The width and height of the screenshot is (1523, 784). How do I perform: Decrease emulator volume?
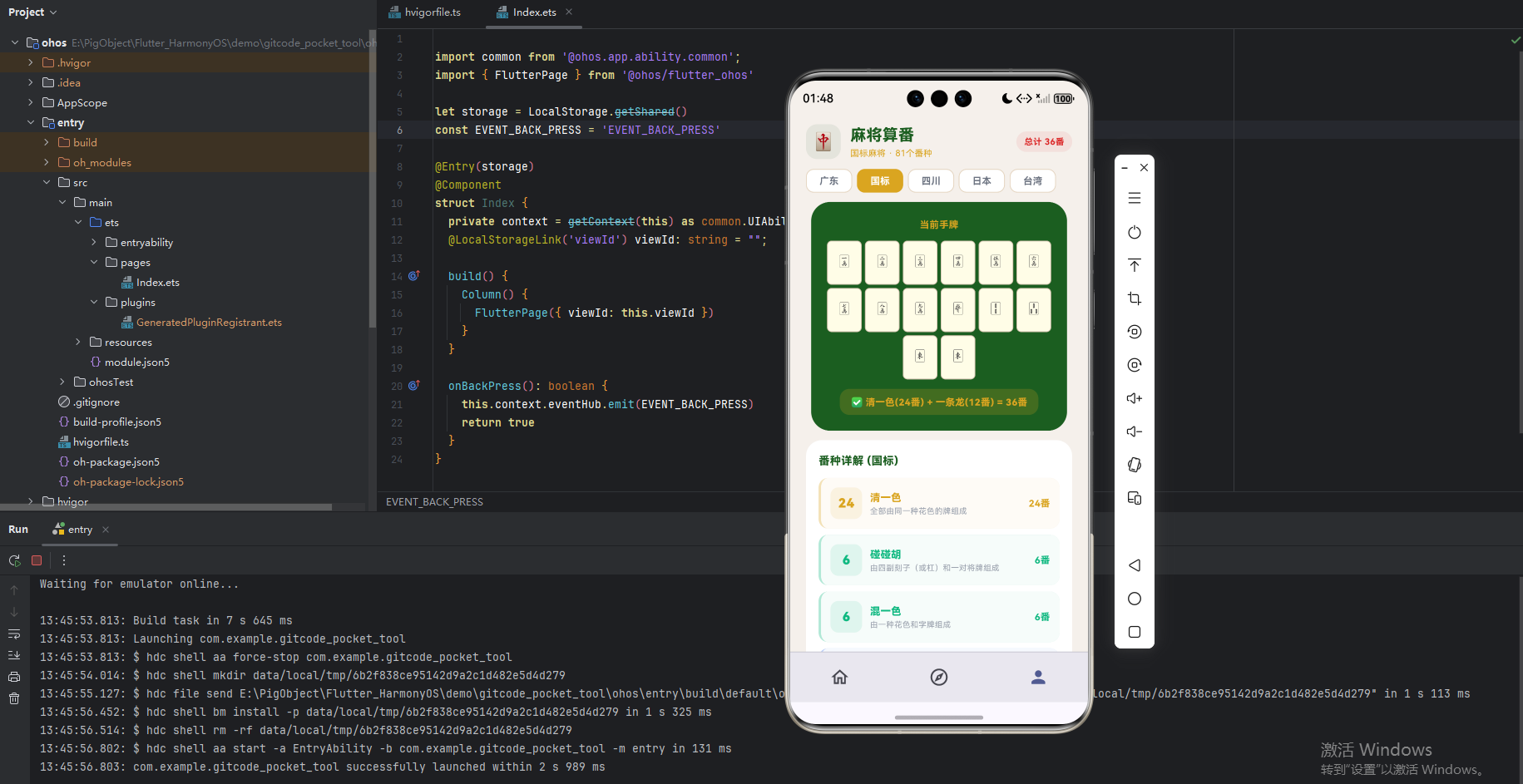1135,431
